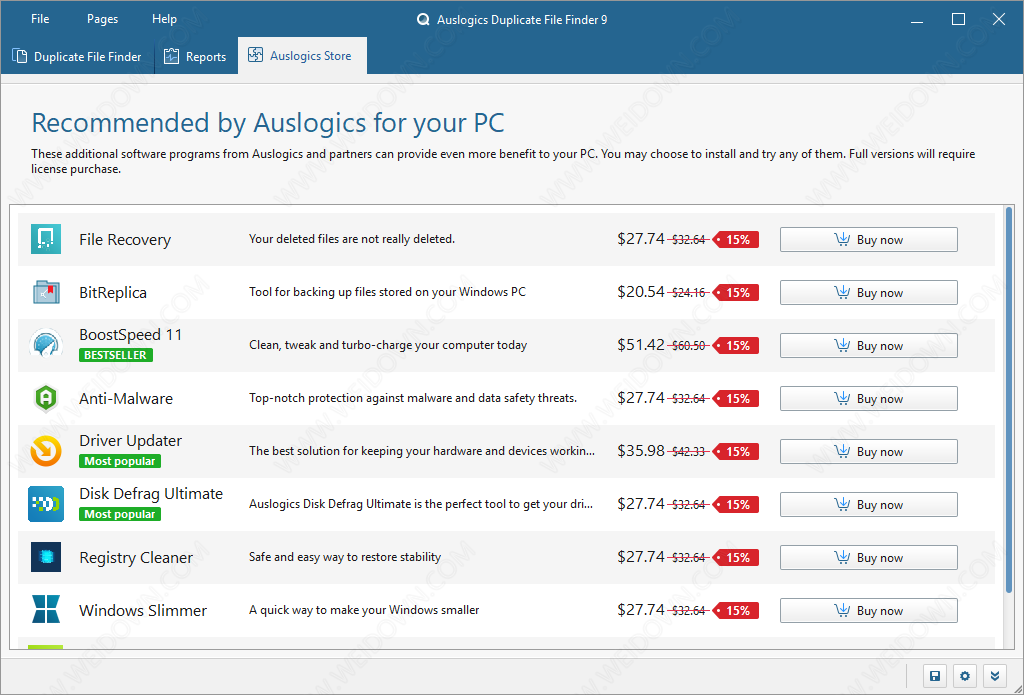Click the BitReplica folder icon
Viewport: 1024px width, 695px height.
[x=46, y=292]
